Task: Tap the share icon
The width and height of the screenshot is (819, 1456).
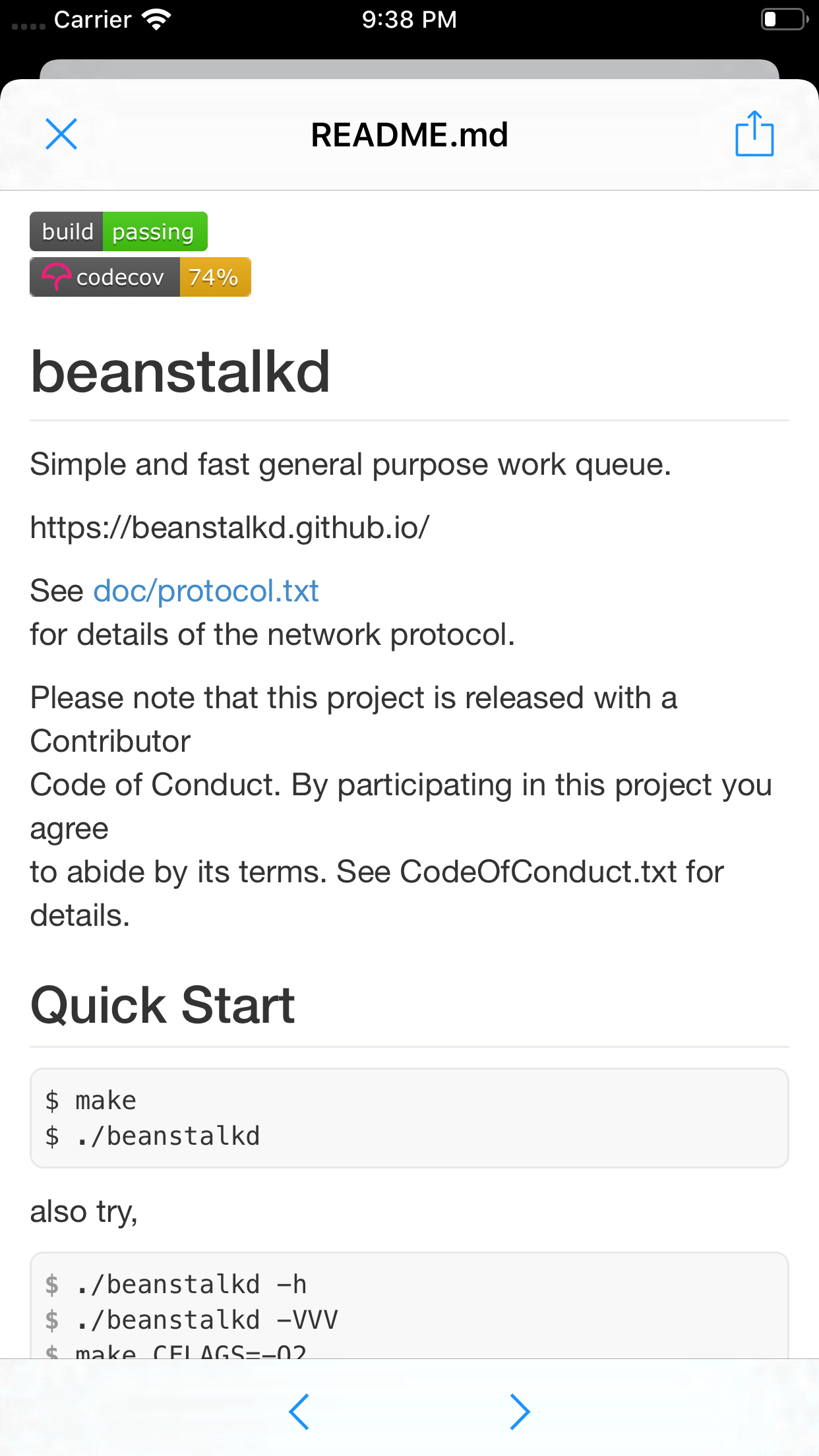Action: pos(754,134)
